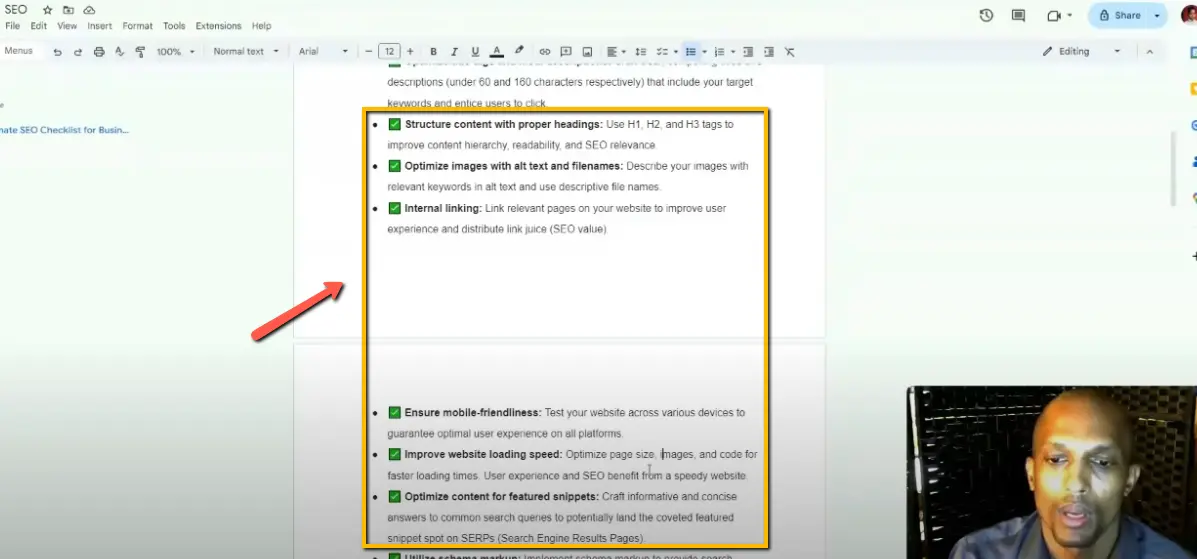This screenshot has height=559, width=1197.
Task: Open the View menu
Action: (x=67, y=26)
